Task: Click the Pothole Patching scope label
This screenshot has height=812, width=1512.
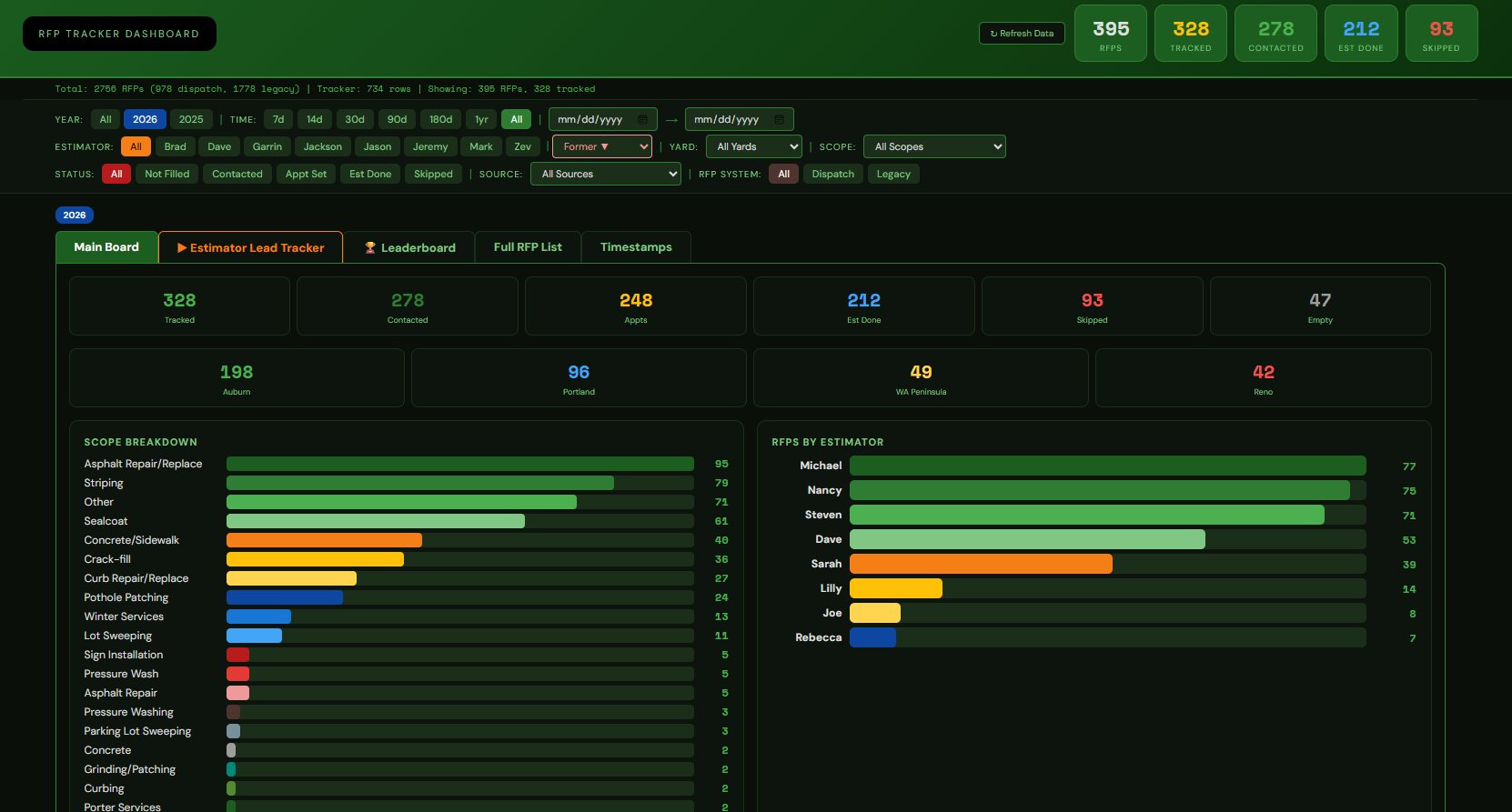Action: click(126, 597)
